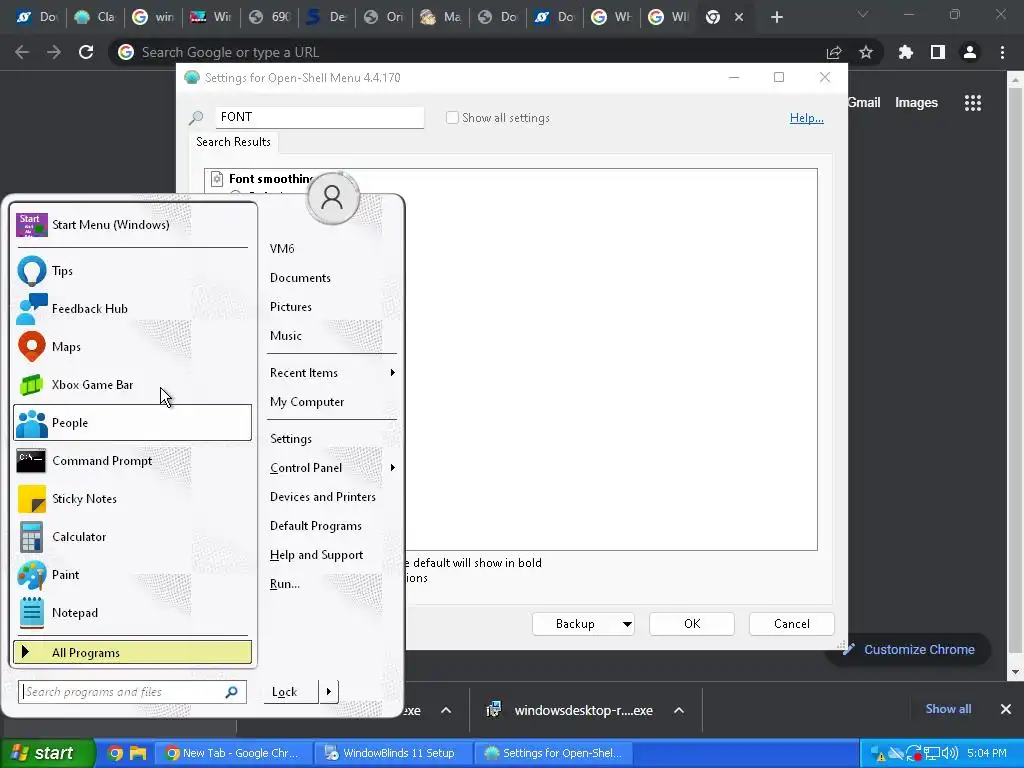The width and height of the screenshot is (1024, 768).
Task: Launch Command Prompt
Action: (132, 460)
